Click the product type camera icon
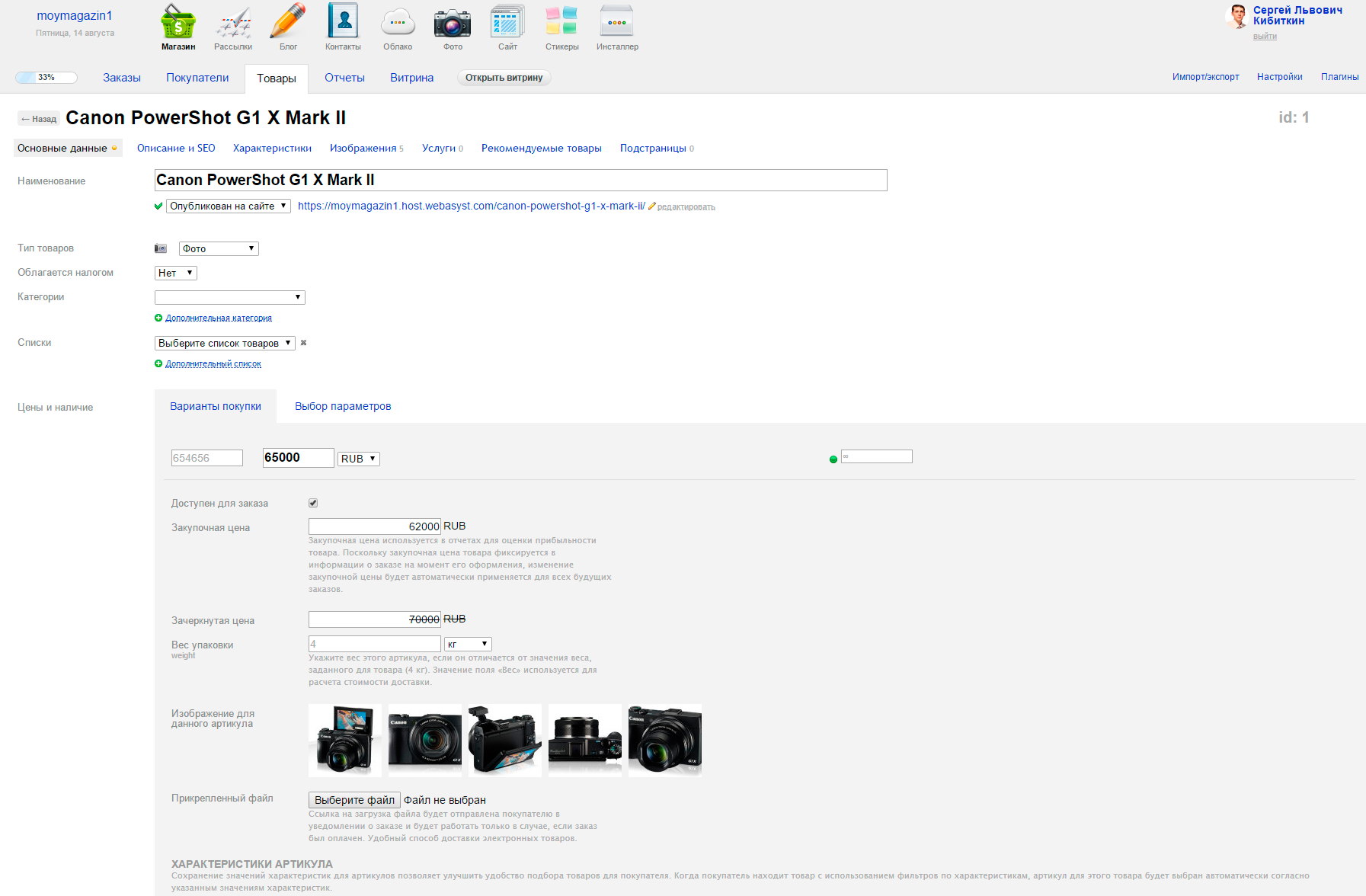 (x=161, y=248)
